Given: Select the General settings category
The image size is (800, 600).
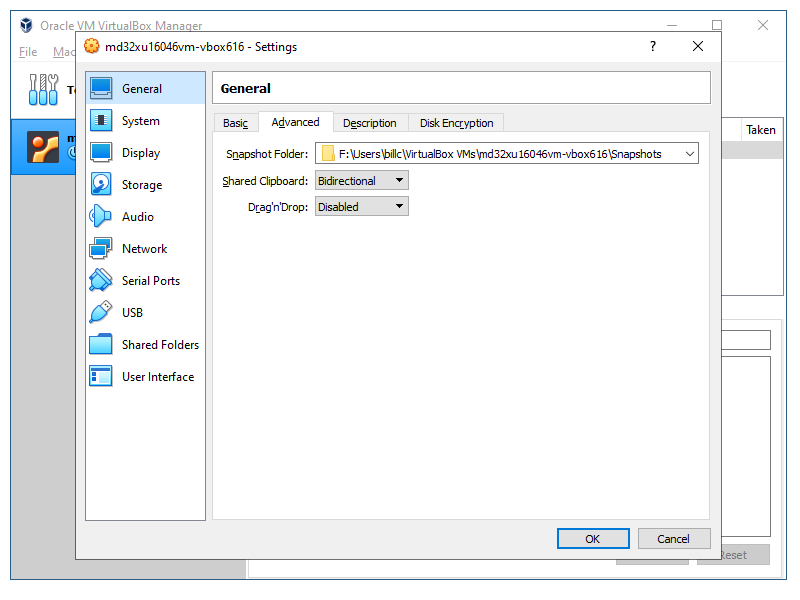Looking at the screenshot, I should coord(141,89).
